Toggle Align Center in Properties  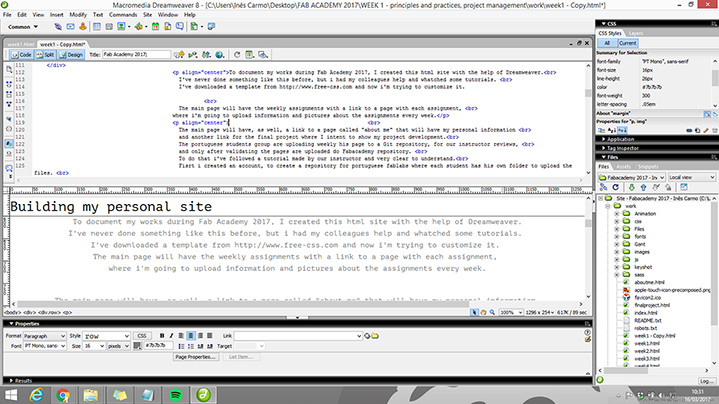(191, 336)
